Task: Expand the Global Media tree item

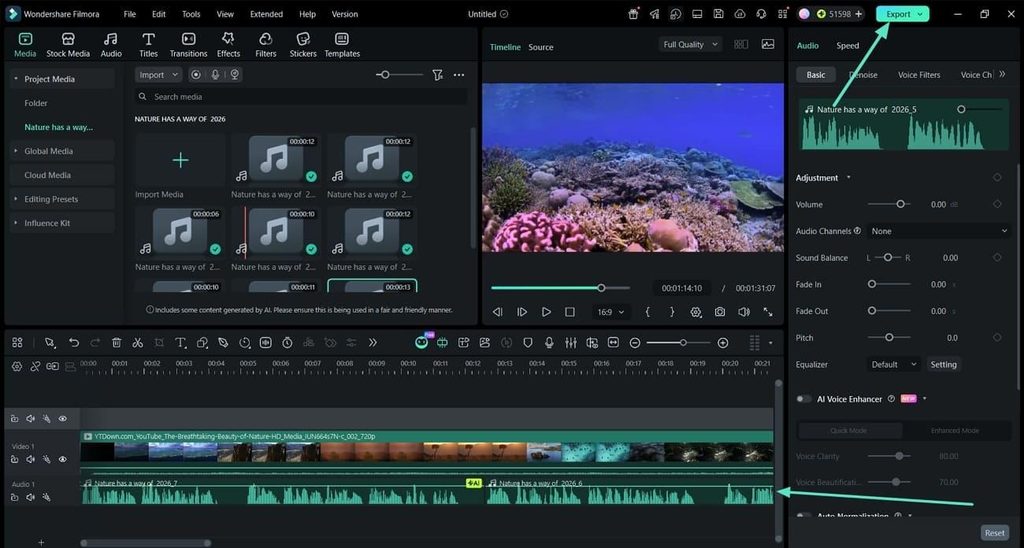Action: click(x=48, y=151)
